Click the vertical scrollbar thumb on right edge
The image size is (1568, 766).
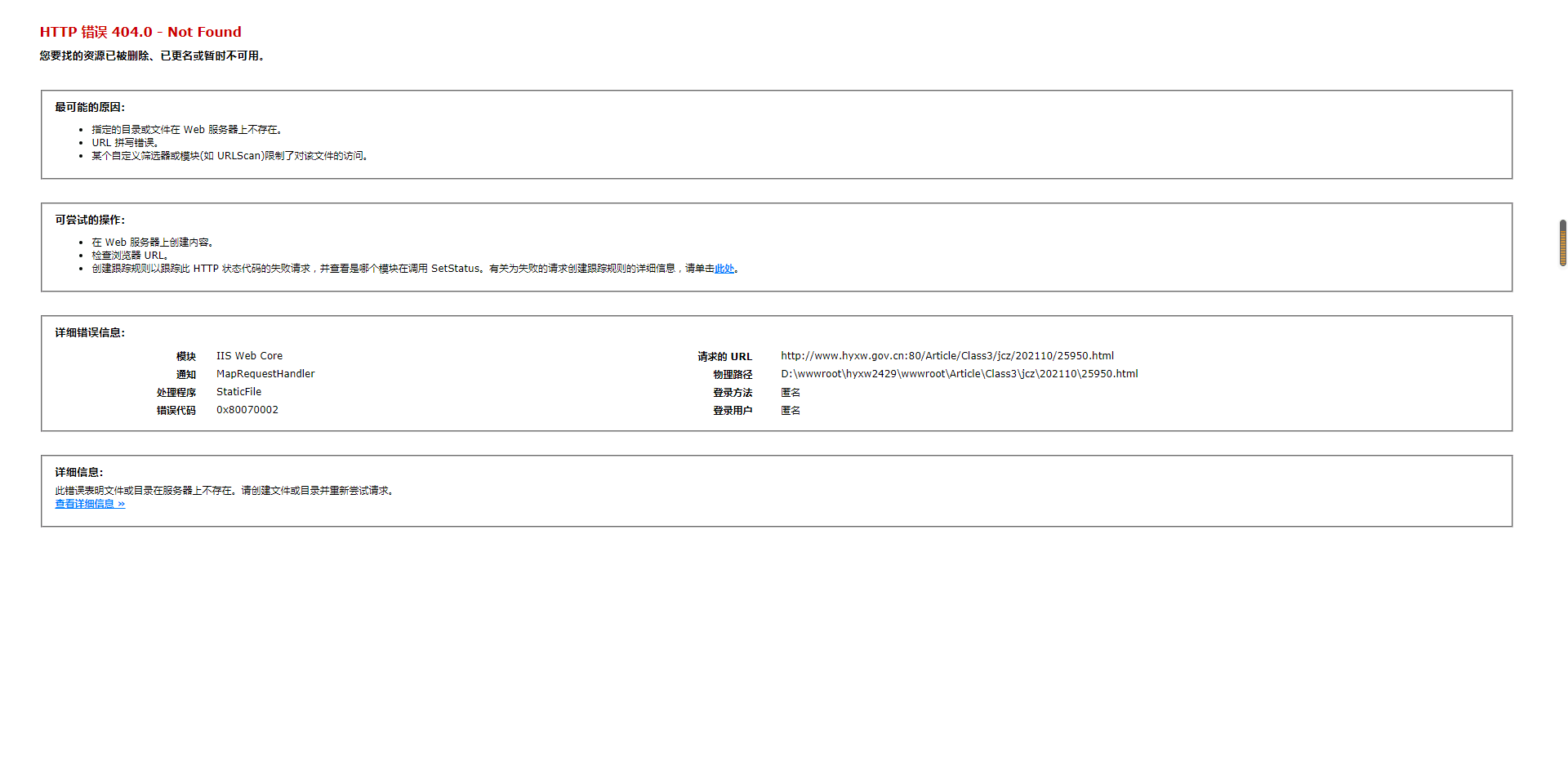pyautogui.click(x=1562, y=243)
